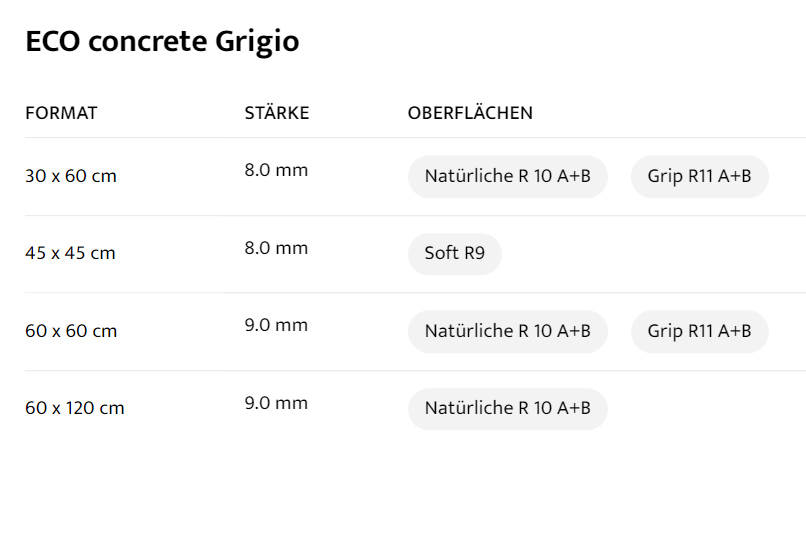
Task: Click the ECO concrete Grigio heading
Action: pyautogui.click(x=162, y=42)
